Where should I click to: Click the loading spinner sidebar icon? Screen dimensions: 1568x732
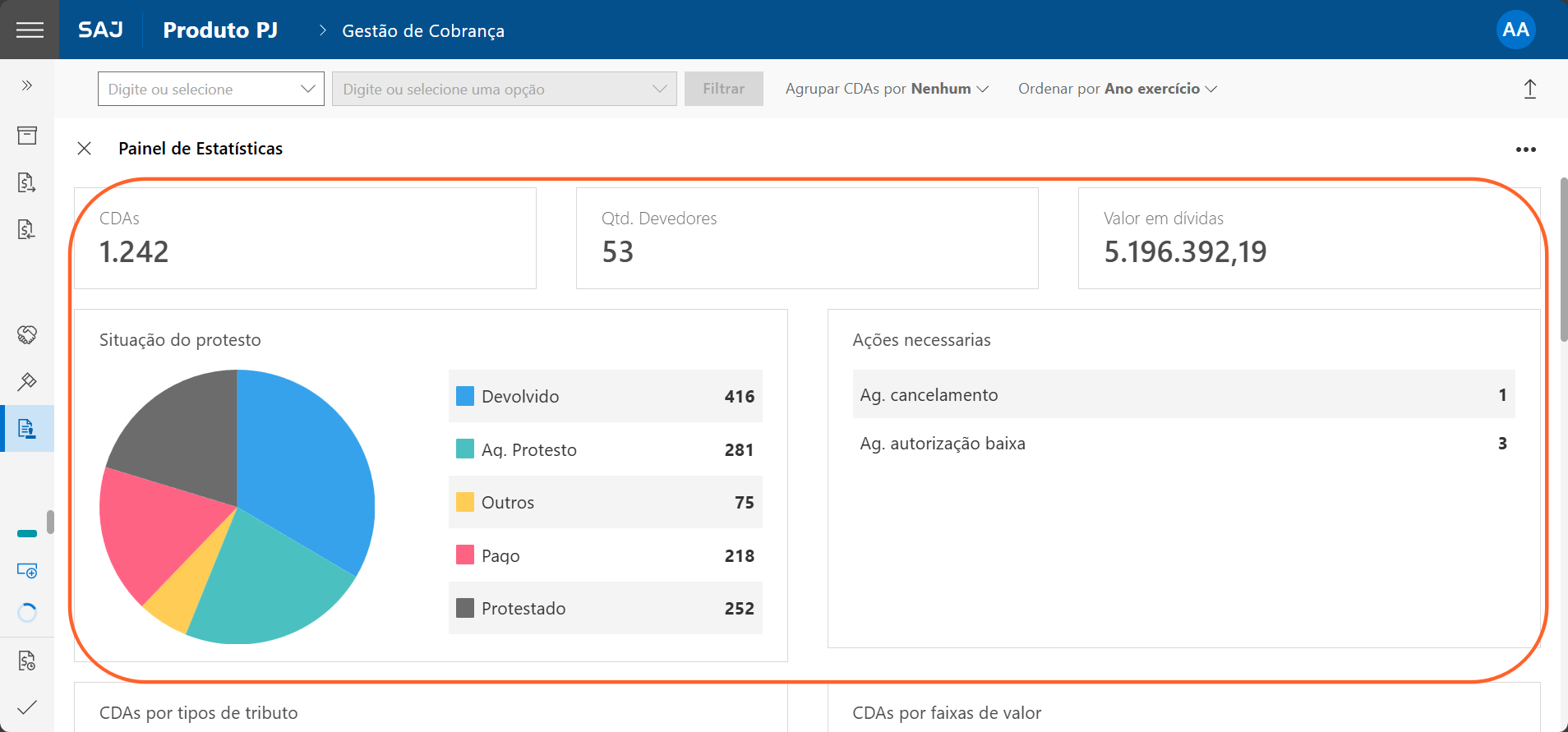(27, 613)
